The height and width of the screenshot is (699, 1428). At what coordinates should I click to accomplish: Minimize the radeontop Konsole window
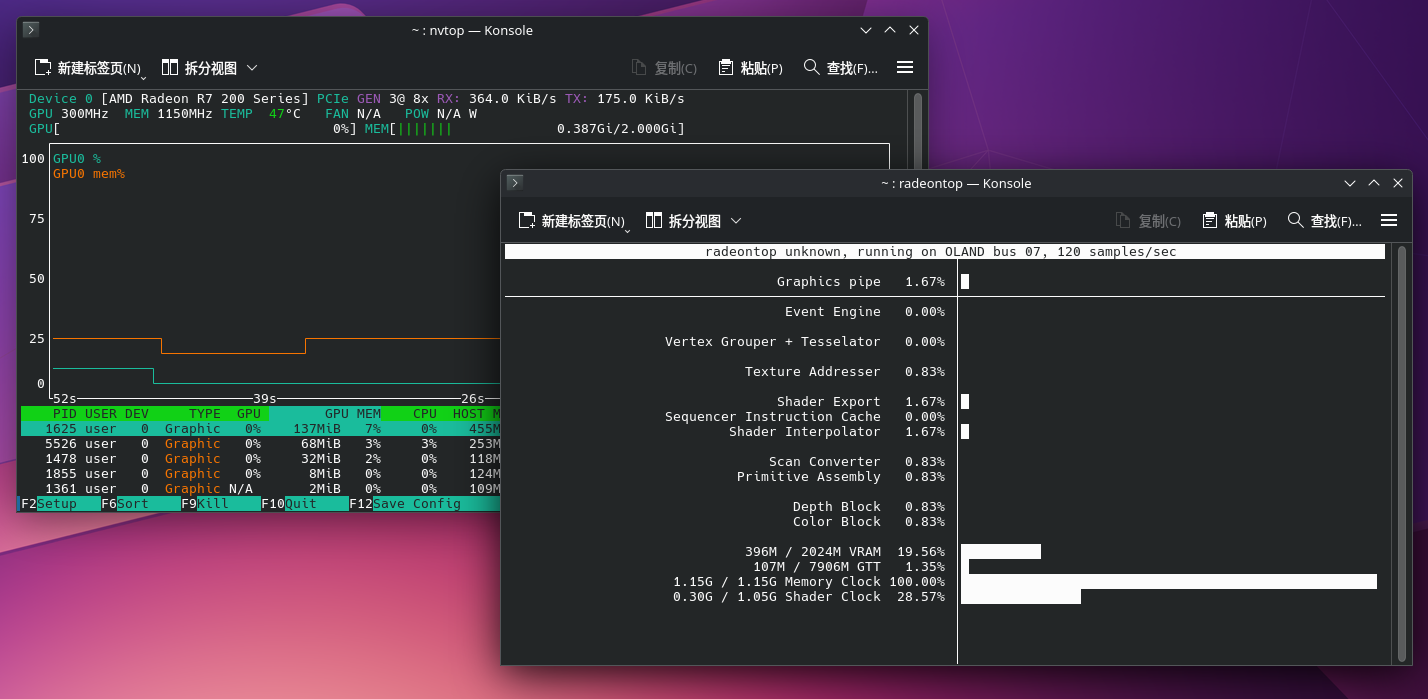click(1351, 183)
